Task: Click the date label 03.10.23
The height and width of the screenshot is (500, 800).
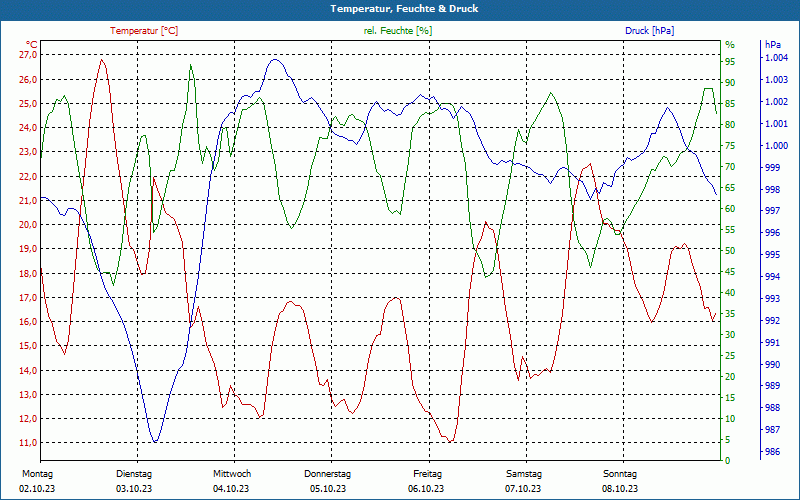Action: tap(134, 489)
